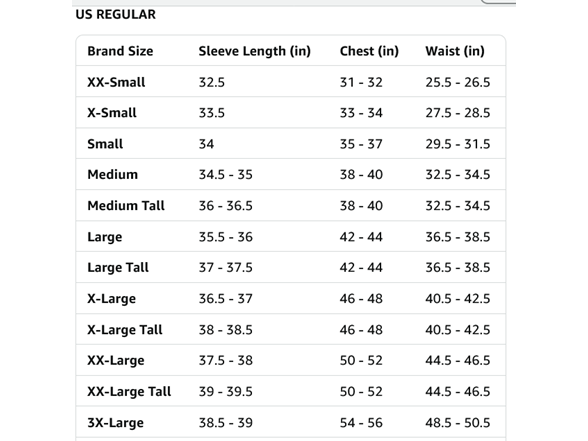Click the Medium Tall row label
The image size is (588, 441).
coord(126,206)
